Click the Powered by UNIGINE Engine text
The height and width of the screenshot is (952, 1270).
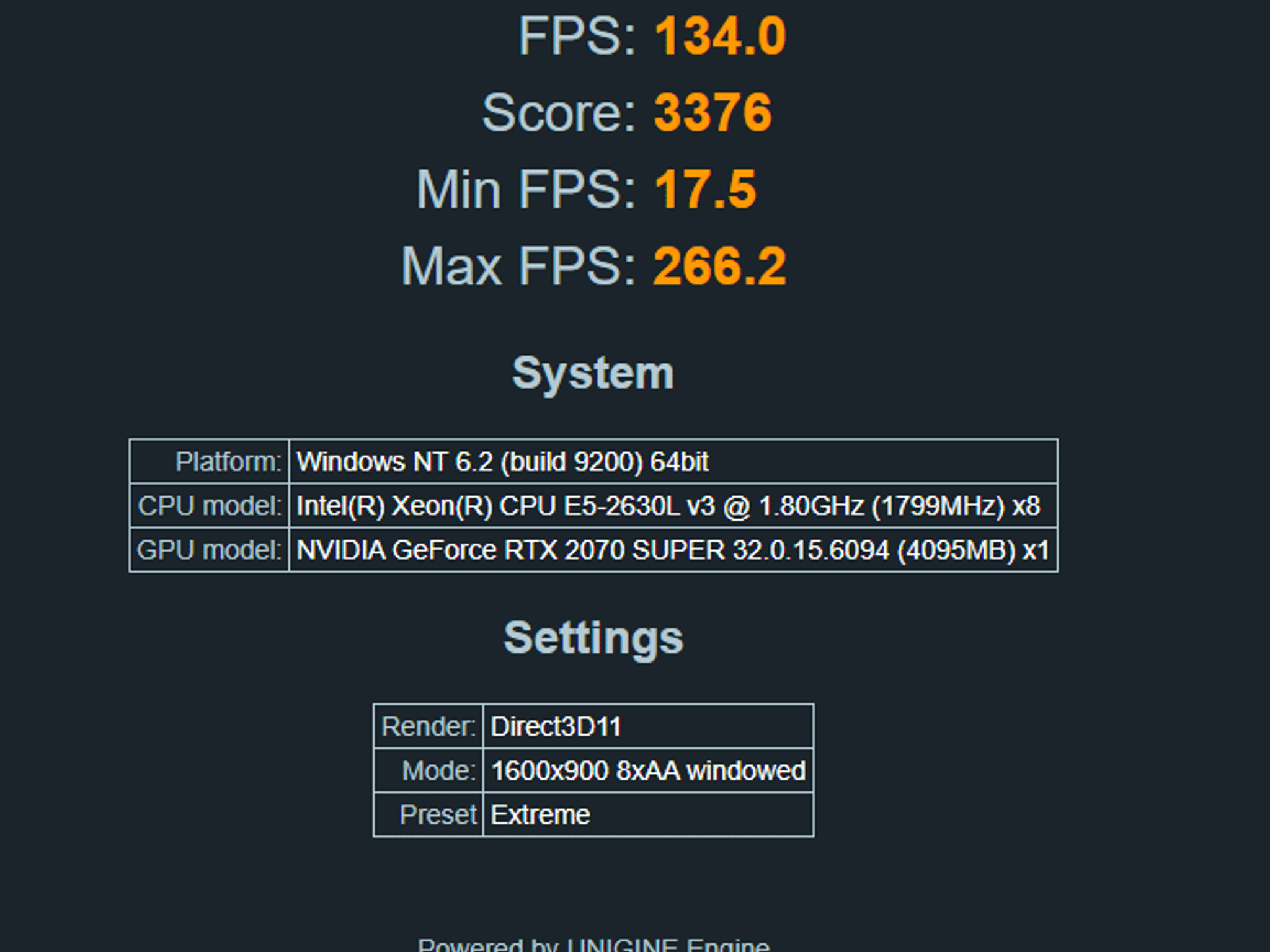(593, 945)
